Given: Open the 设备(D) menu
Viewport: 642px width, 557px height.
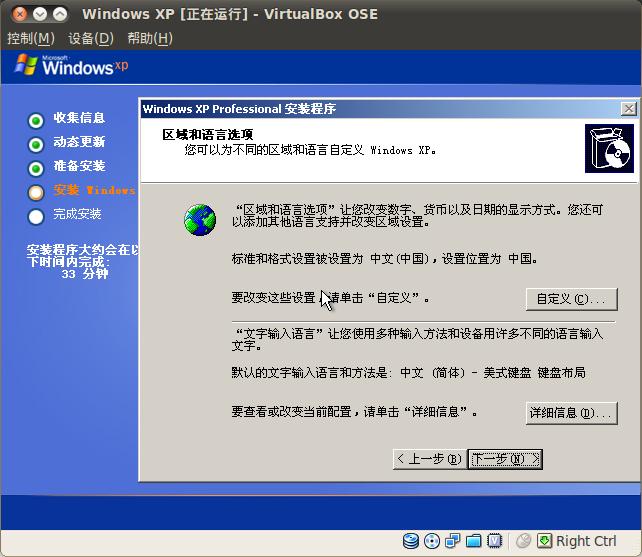Looking at the screenshot, I should (x=91, y=38).
